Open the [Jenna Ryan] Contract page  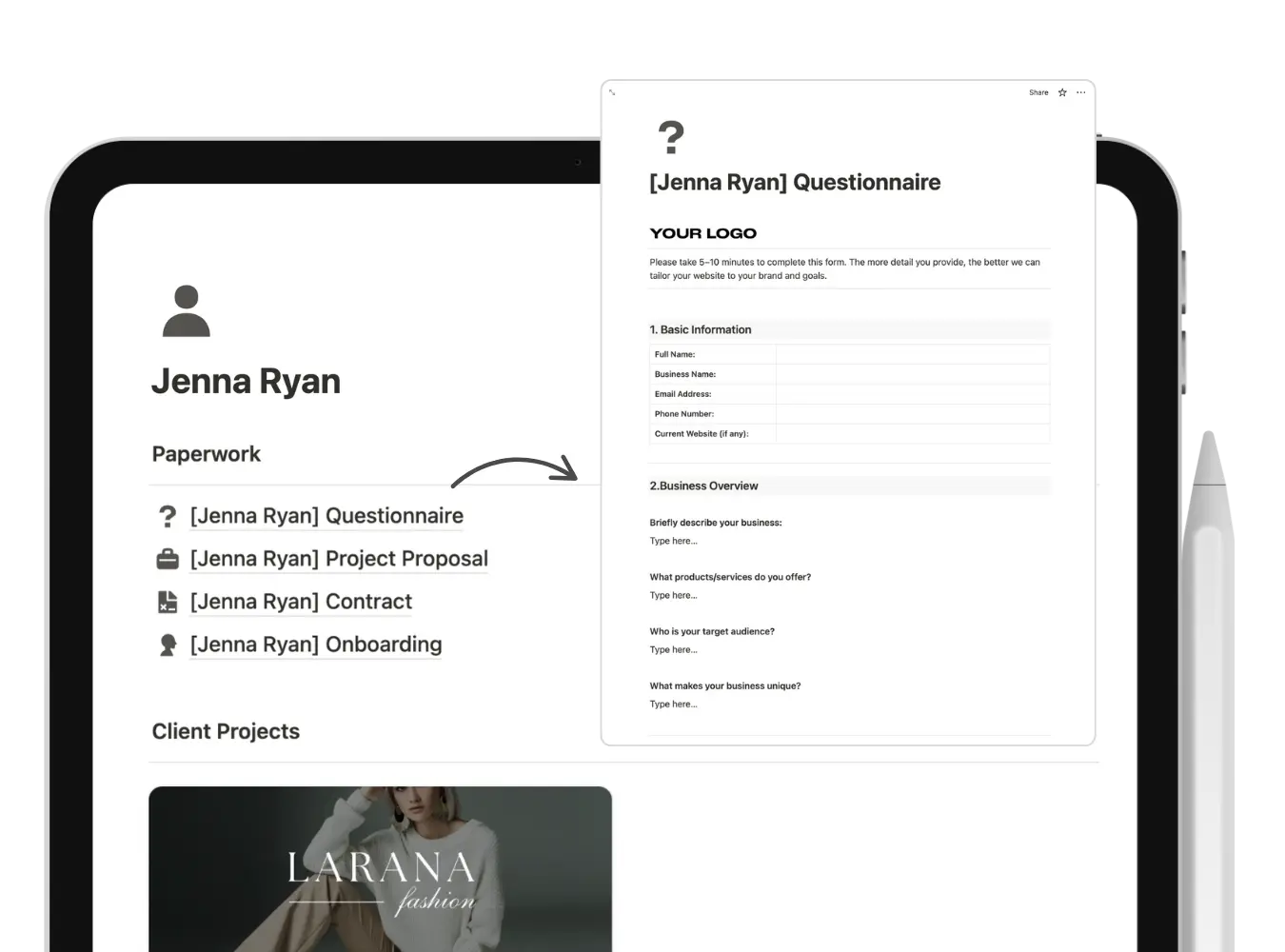tap(301, 602)
